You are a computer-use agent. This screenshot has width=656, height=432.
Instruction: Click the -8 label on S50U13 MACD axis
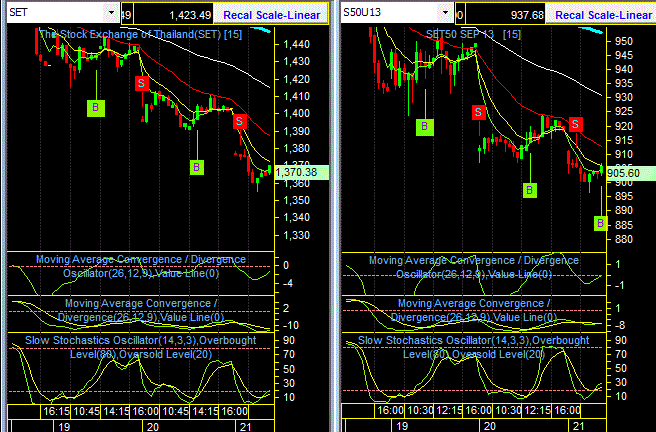click(620, 325)
